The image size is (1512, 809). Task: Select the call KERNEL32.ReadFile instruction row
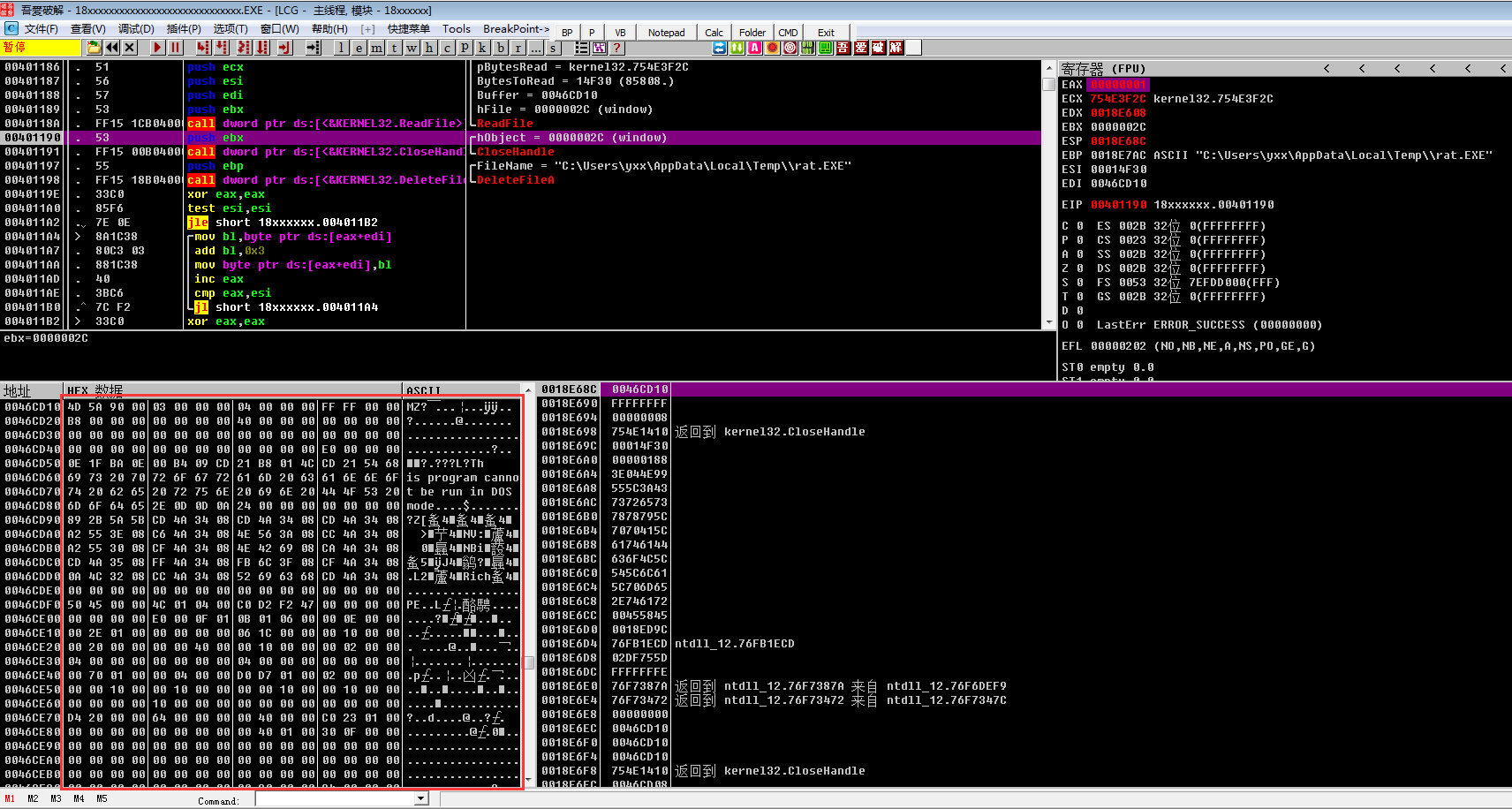tap(521, 124)
